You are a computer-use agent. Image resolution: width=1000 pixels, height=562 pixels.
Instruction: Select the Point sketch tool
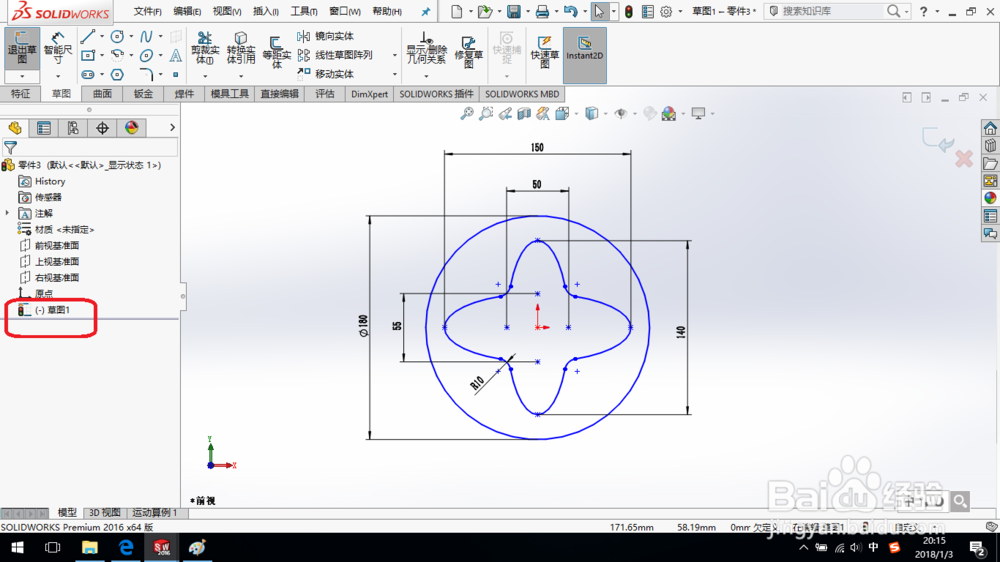(x=175, y=75)
